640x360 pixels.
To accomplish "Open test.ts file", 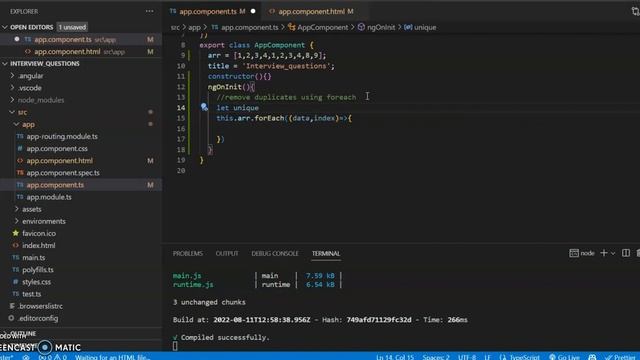I will pos(31,294).
